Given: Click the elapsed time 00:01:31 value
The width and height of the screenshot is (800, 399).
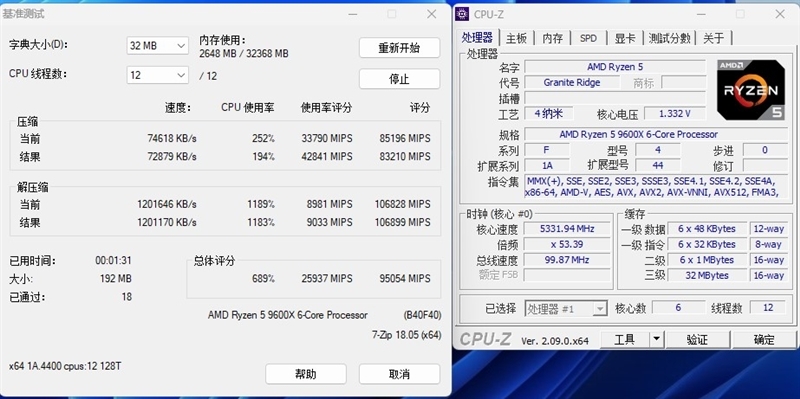Looking at the screenshot, I should (x=113, y=260).
